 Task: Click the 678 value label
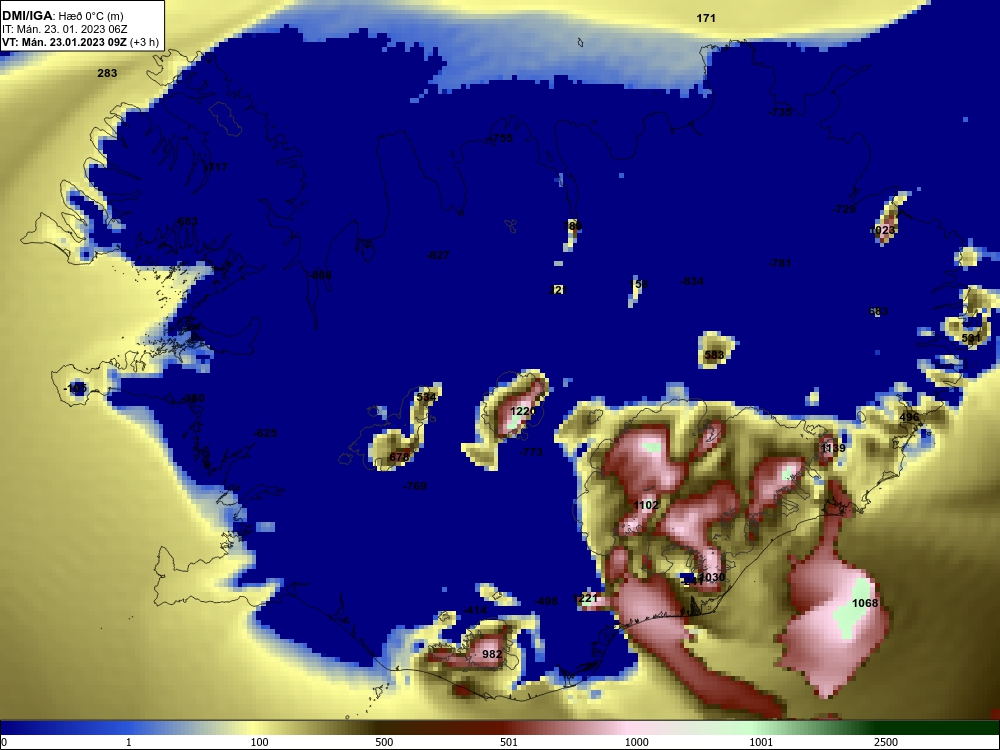399,457
